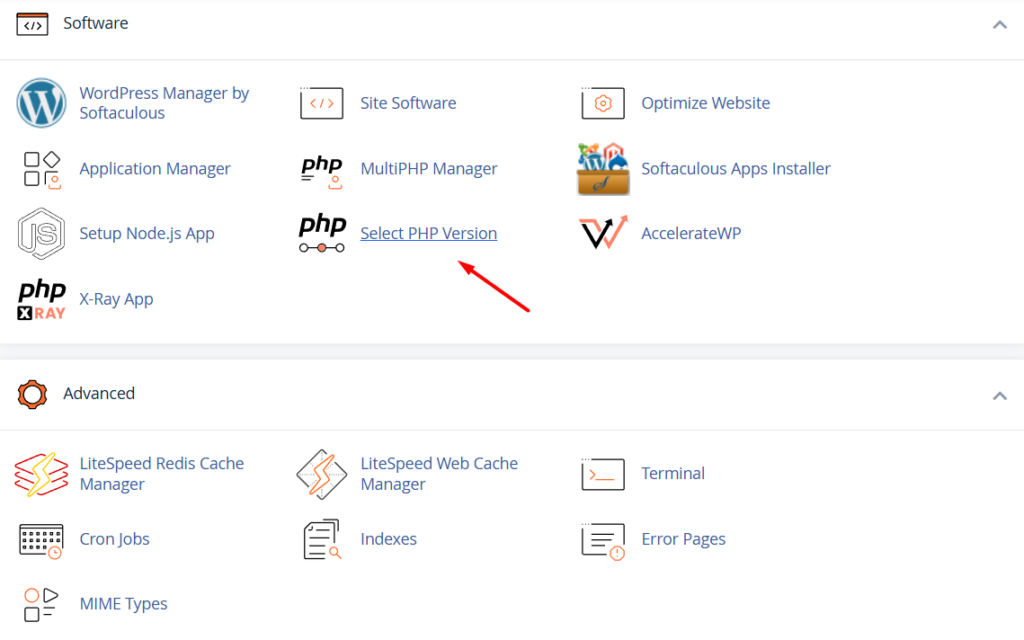Open the Application Manager icon
Screen dimensions: 1024x640
coord(41,169)
